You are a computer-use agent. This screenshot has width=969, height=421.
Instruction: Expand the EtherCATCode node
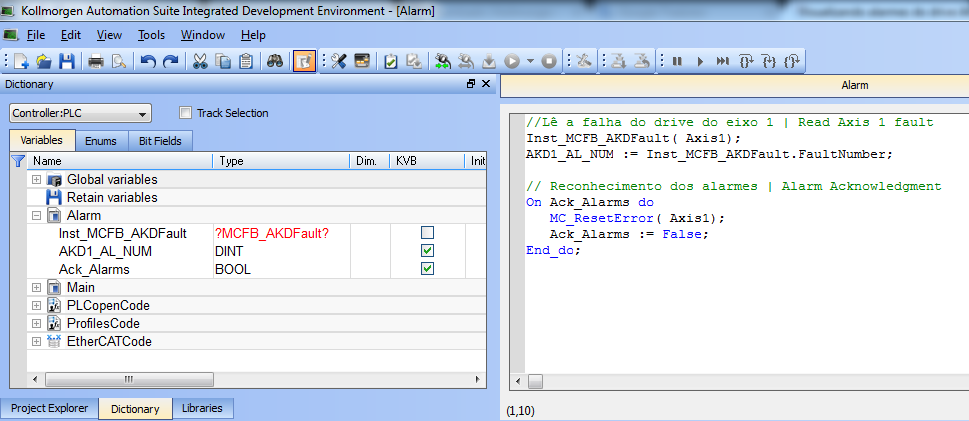click(36, 341)
